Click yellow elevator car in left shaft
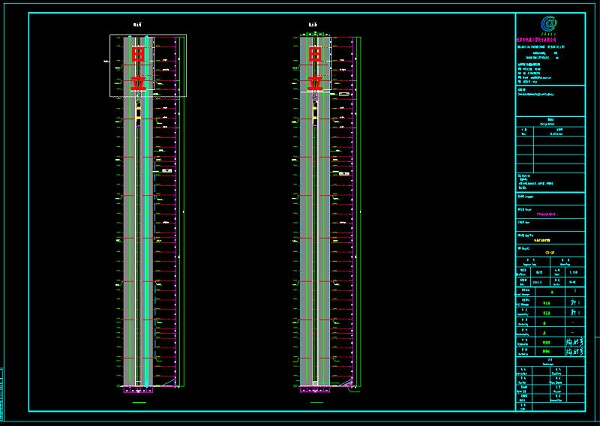 138,114
